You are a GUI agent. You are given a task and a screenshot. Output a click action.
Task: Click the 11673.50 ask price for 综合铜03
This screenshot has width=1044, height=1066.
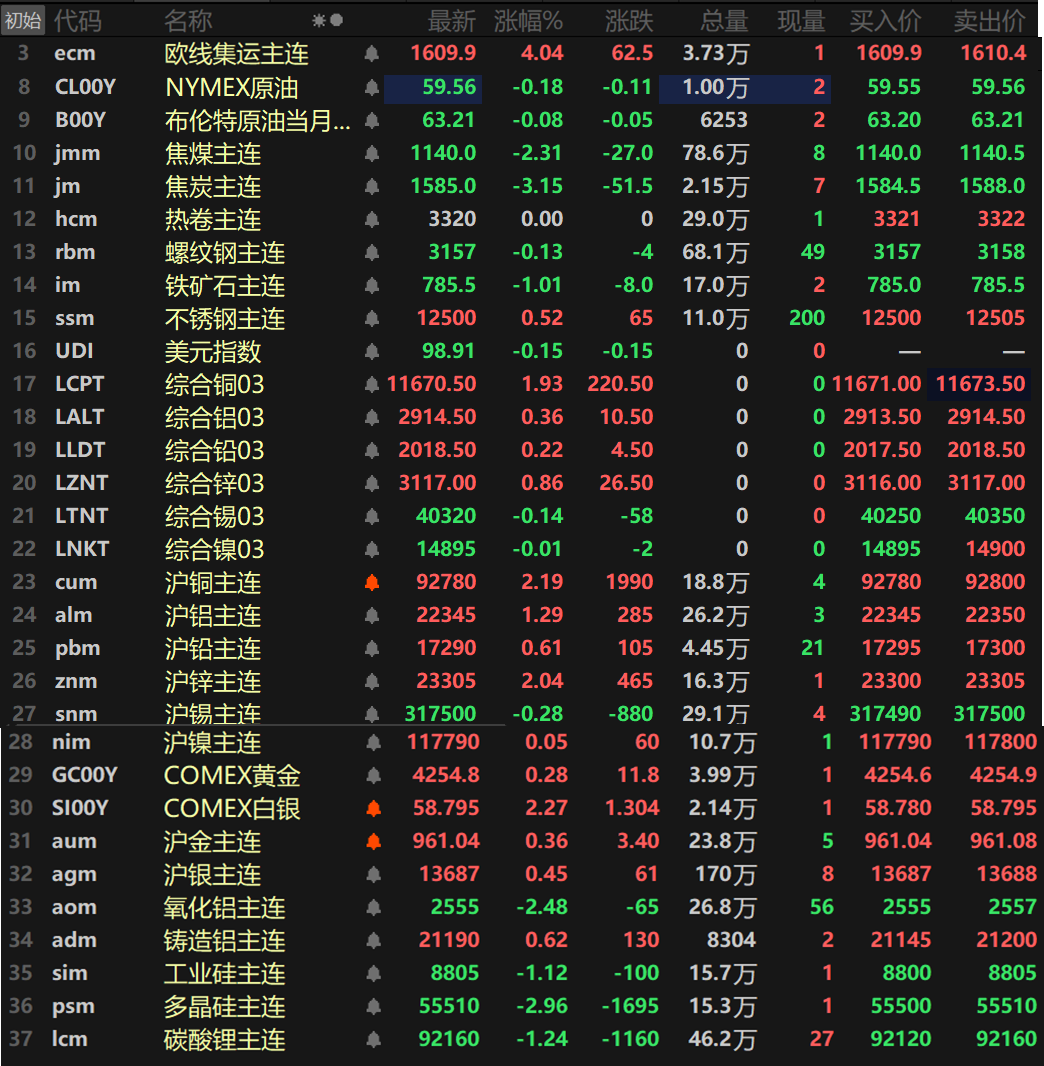point(979,384)
